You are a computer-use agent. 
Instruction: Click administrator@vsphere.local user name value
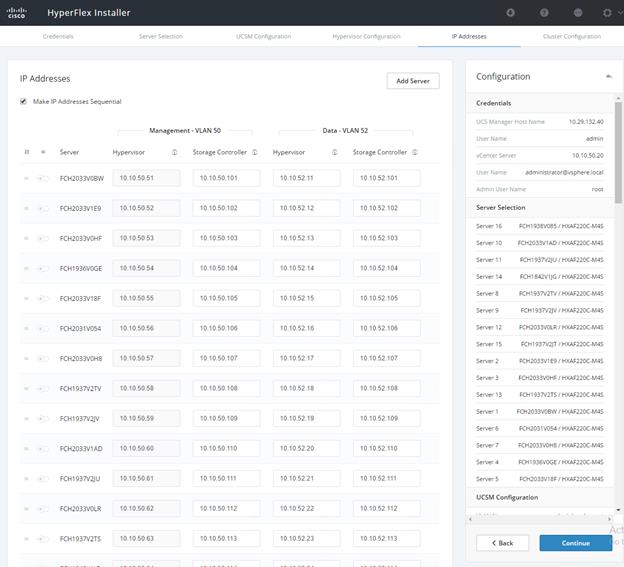(x=564, y=172)
